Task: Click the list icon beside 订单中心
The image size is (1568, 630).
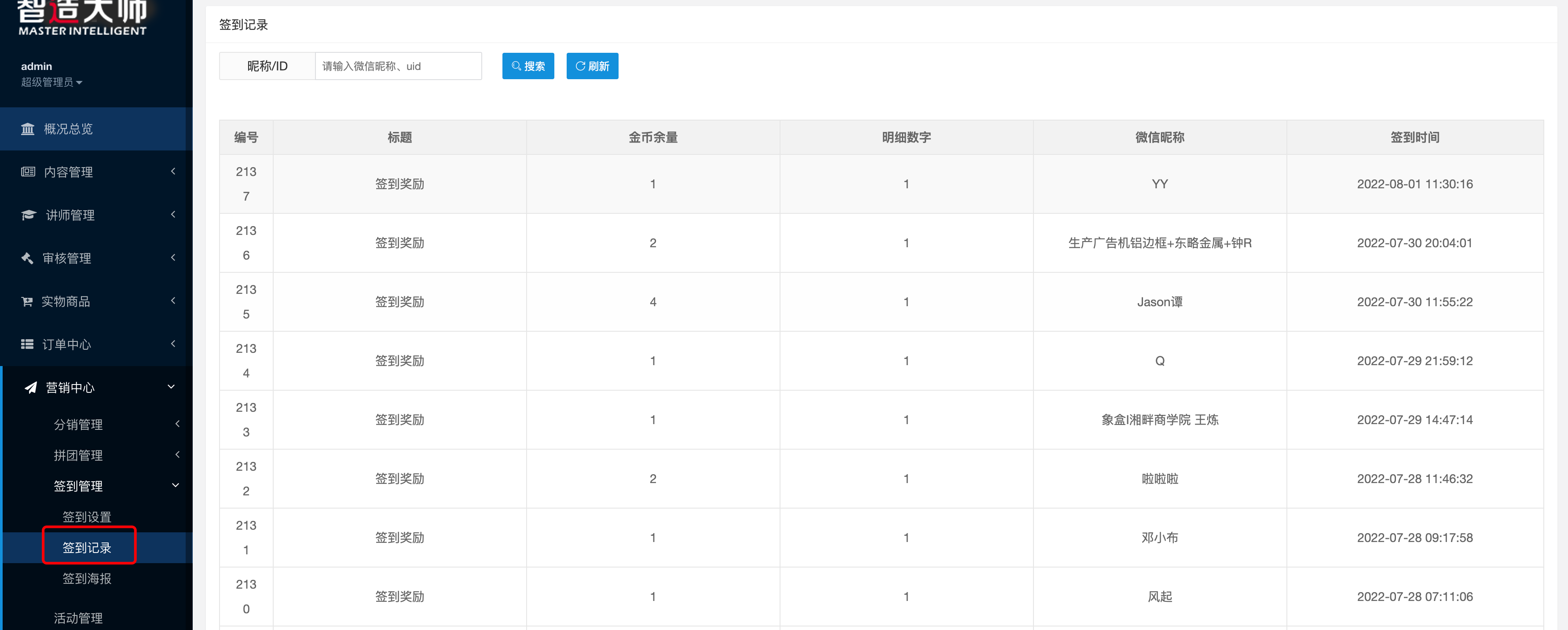Action: point(27,344)
